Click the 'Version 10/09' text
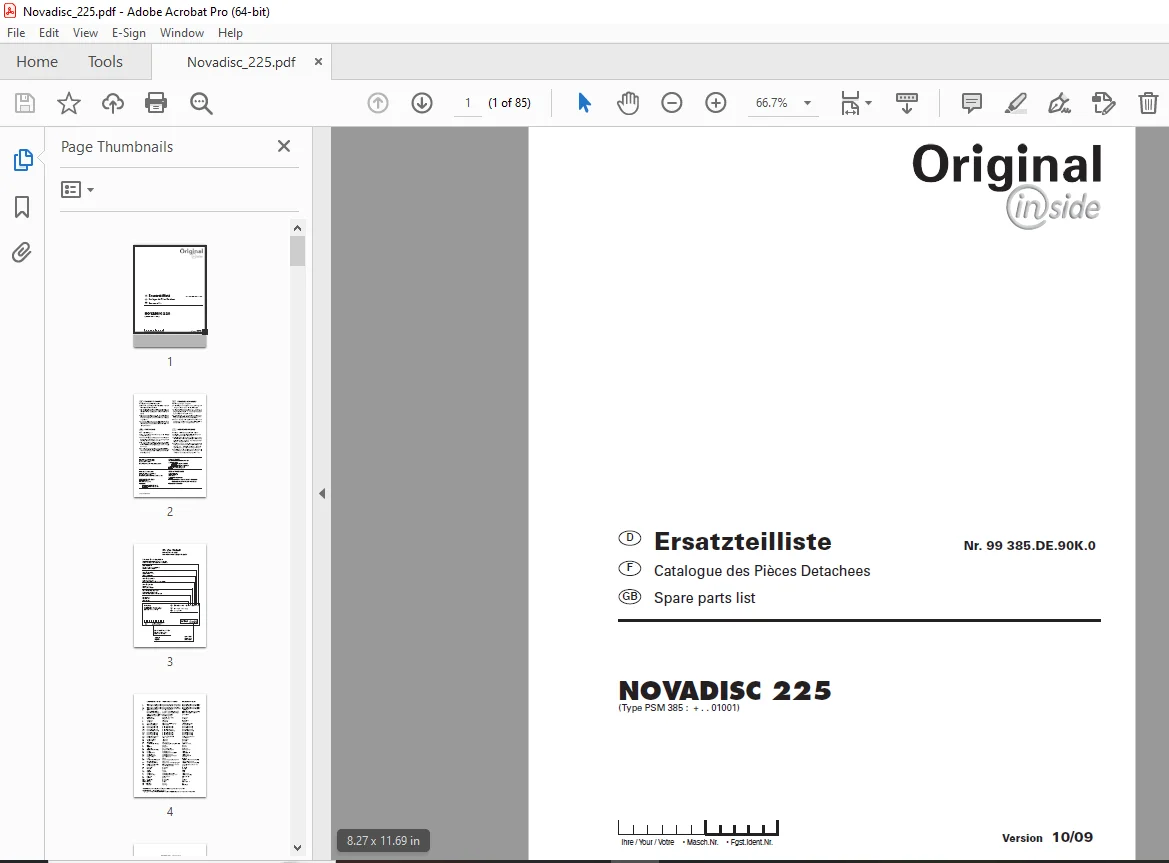1169x863 pixels. pos(1047,837)
